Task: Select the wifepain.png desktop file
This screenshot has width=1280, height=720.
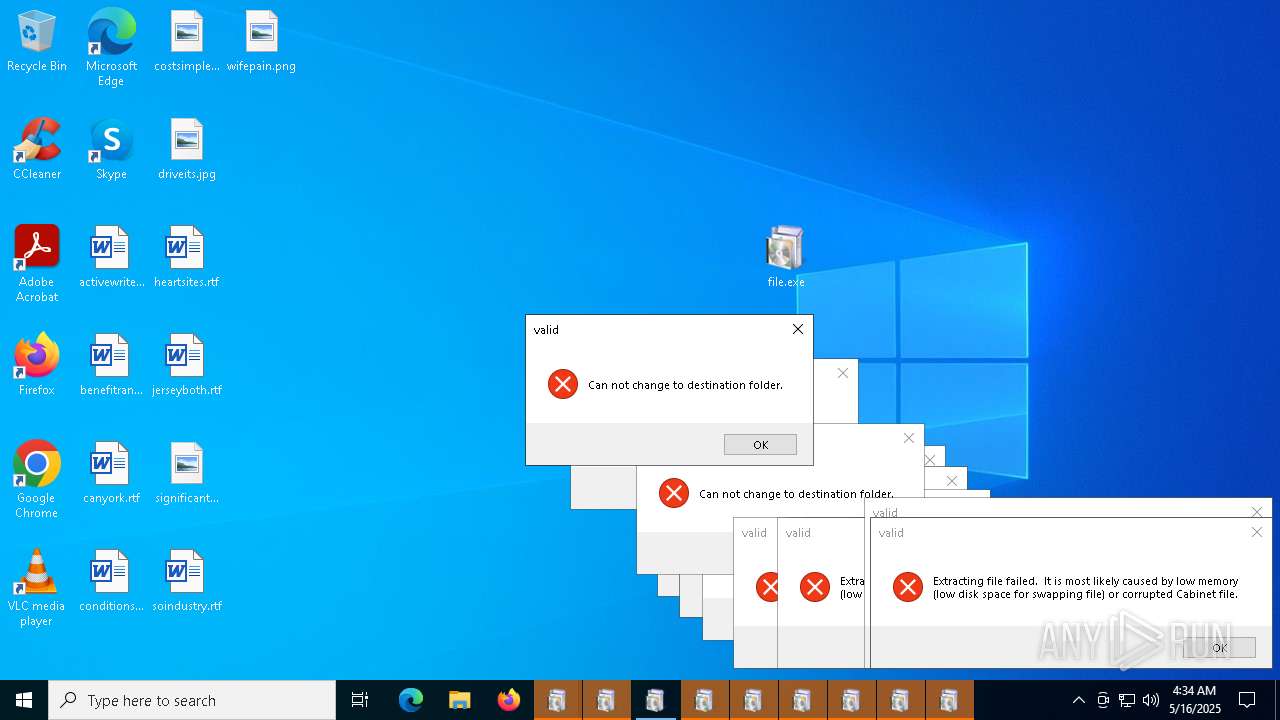Action: tap(261, 42)
